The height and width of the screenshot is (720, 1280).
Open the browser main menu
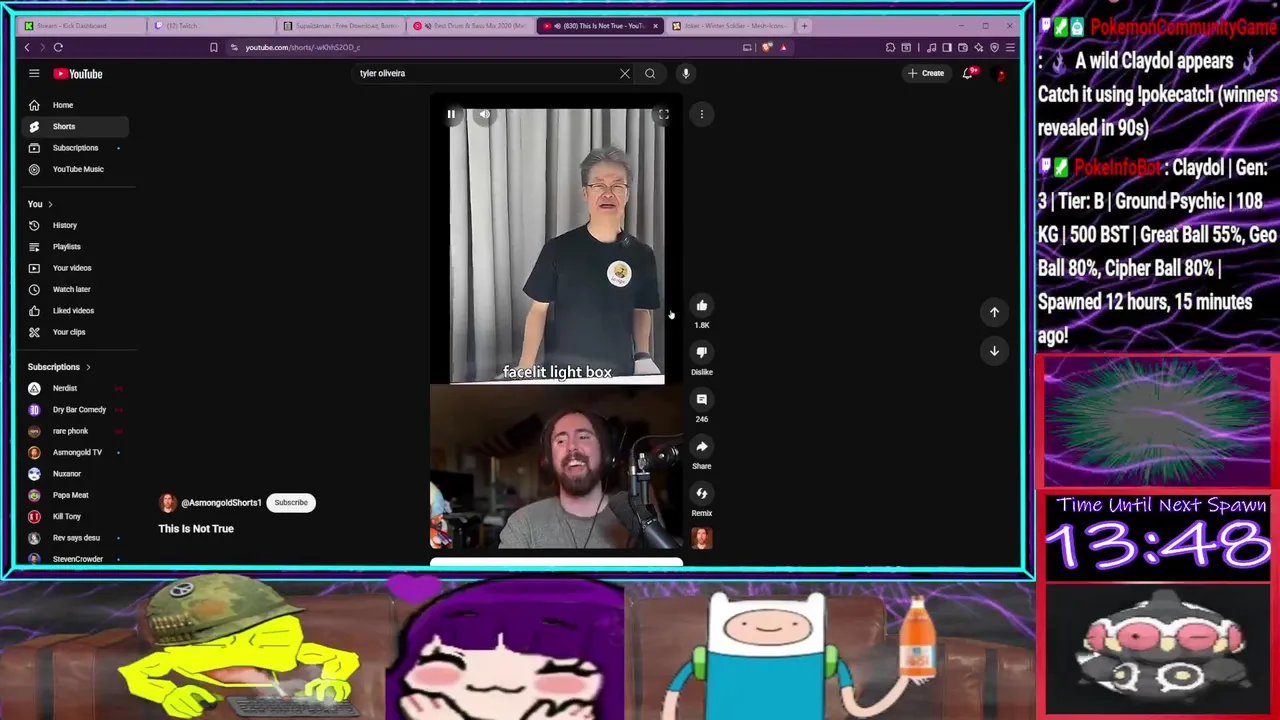pyautogui.click(x=1010, y=47)
